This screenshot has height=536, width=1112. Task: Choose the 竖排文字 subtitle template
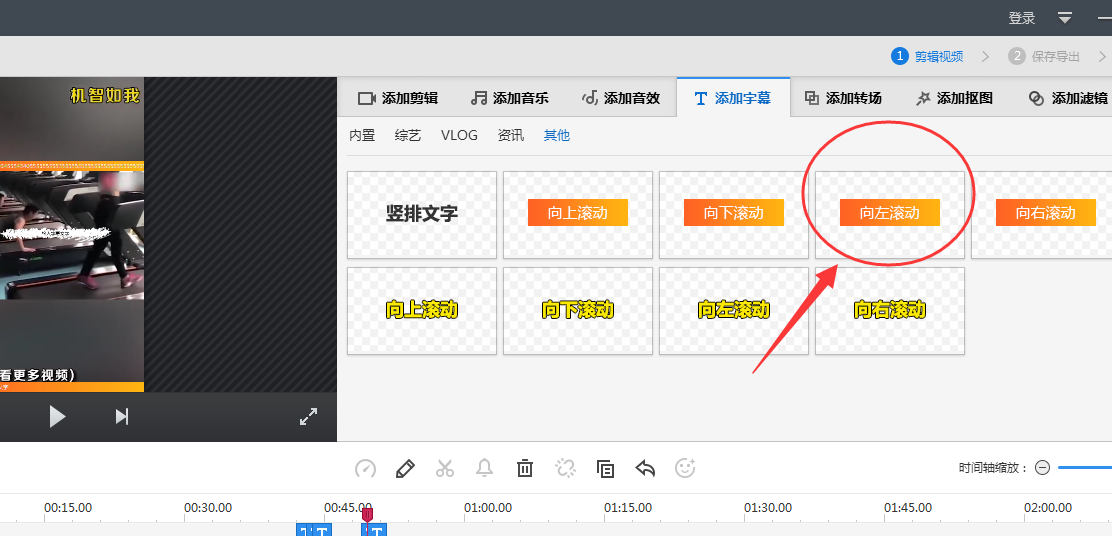tap(422, 215)
